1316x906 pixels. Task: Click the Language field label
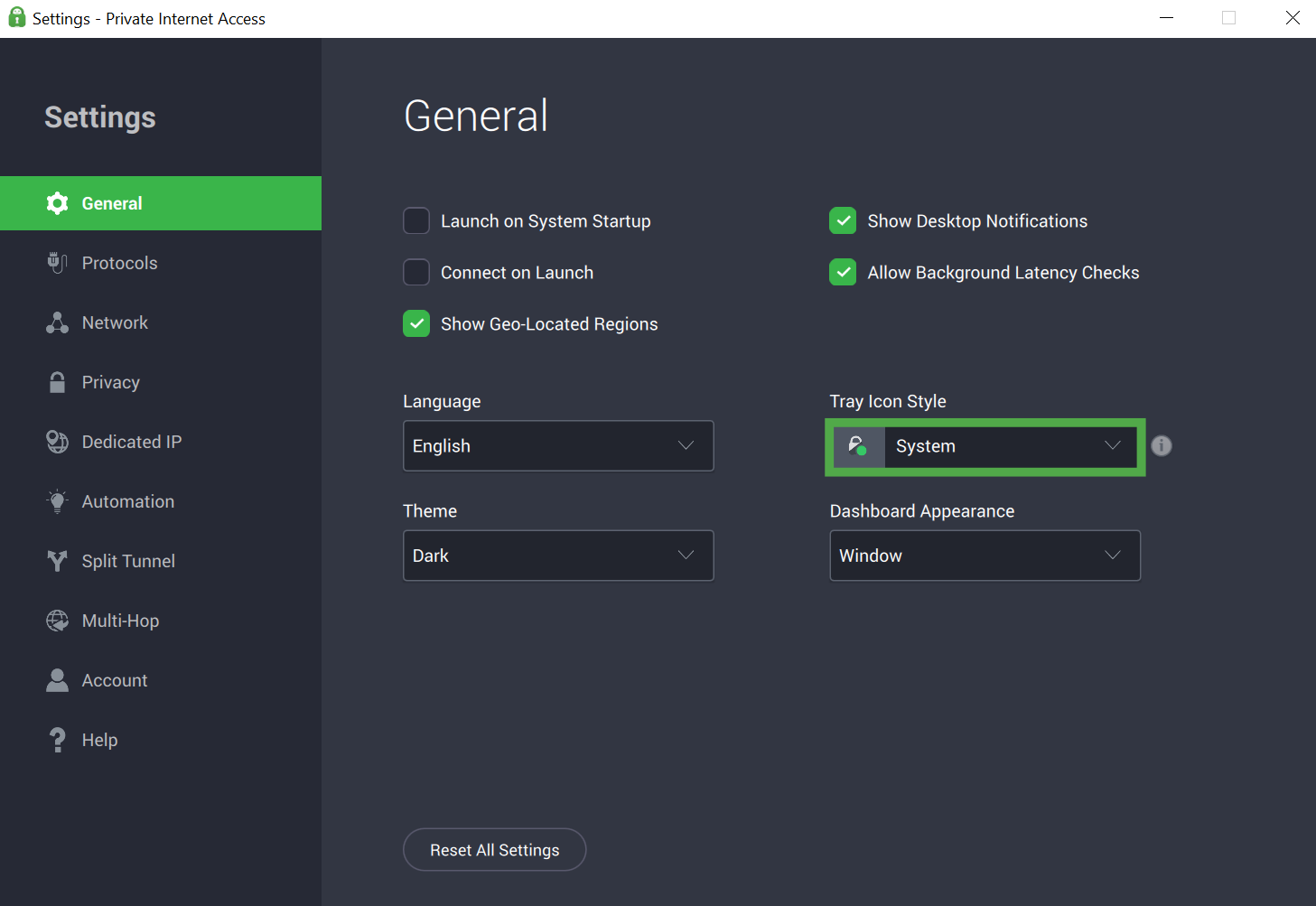tap(442, 401)
